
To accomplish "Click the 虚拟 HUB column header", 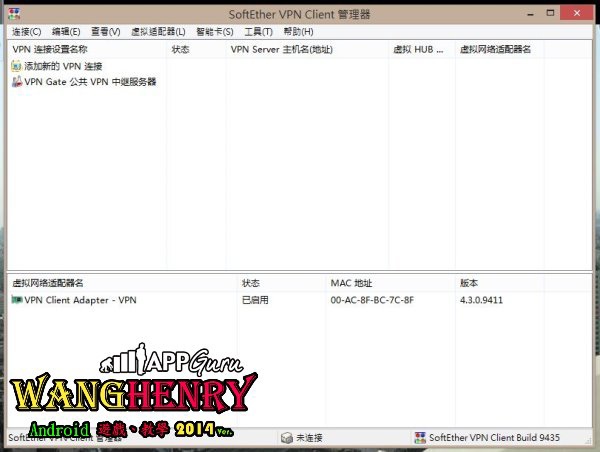I will coord(422,49).
